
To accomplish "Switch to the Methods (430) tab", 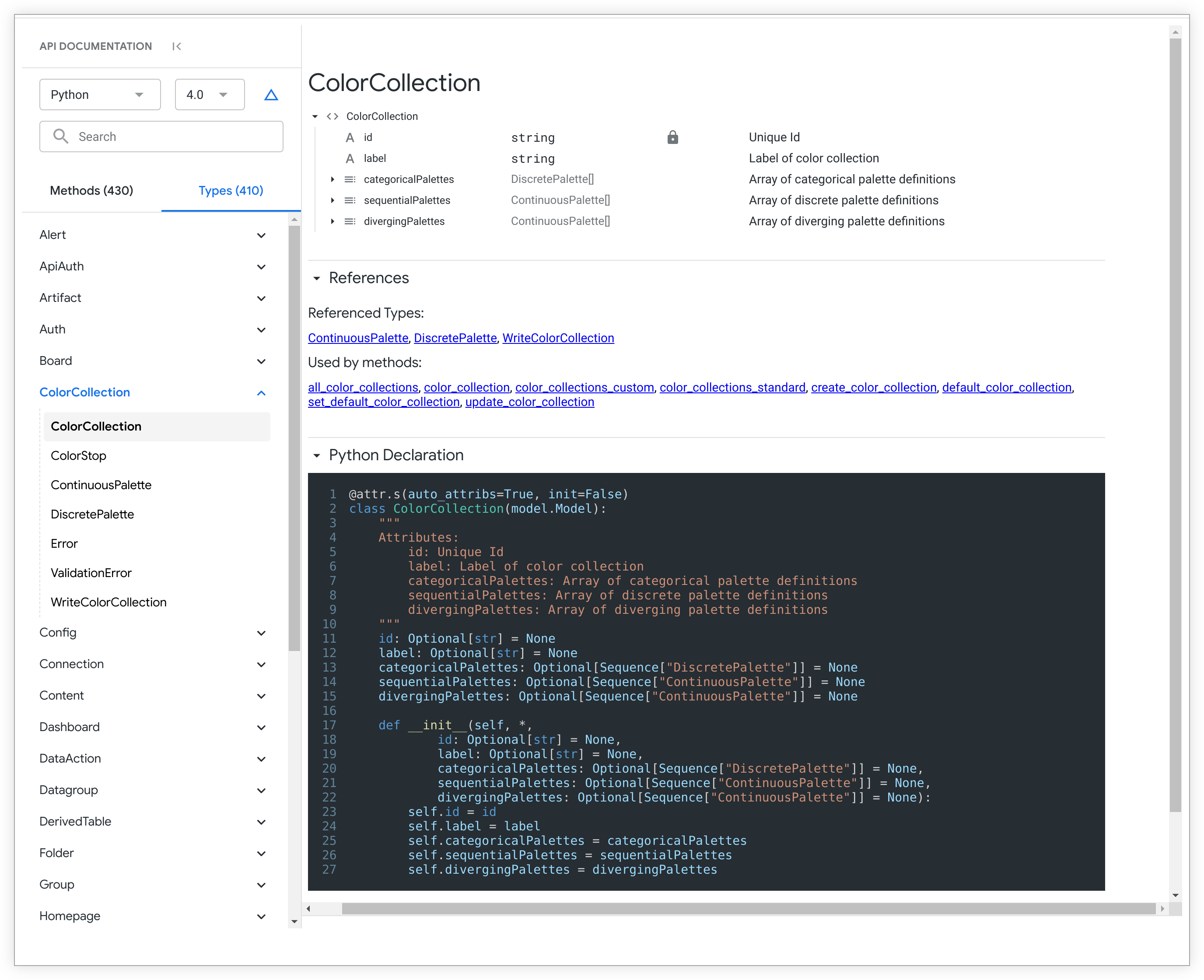I will [91, 191].
